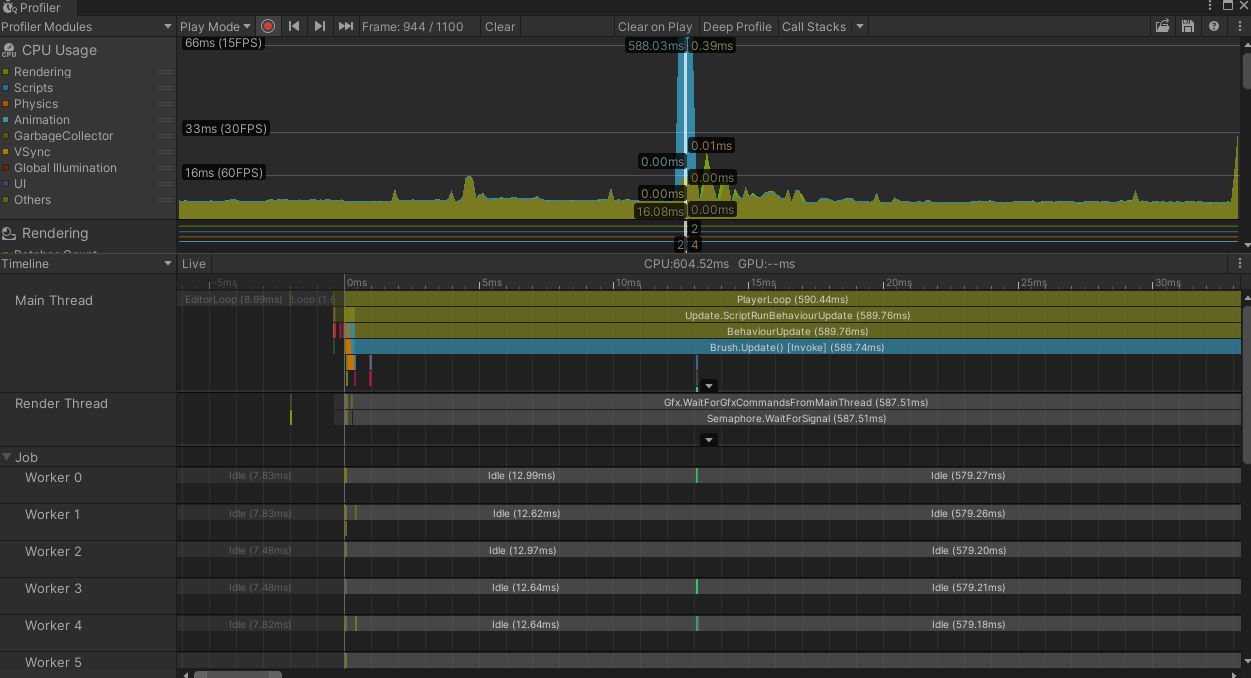Viewport: 1251px width, 678px height.
Task: Select the BehaviourUpdate (589.76ms) sample
Action: coord(796,331)
